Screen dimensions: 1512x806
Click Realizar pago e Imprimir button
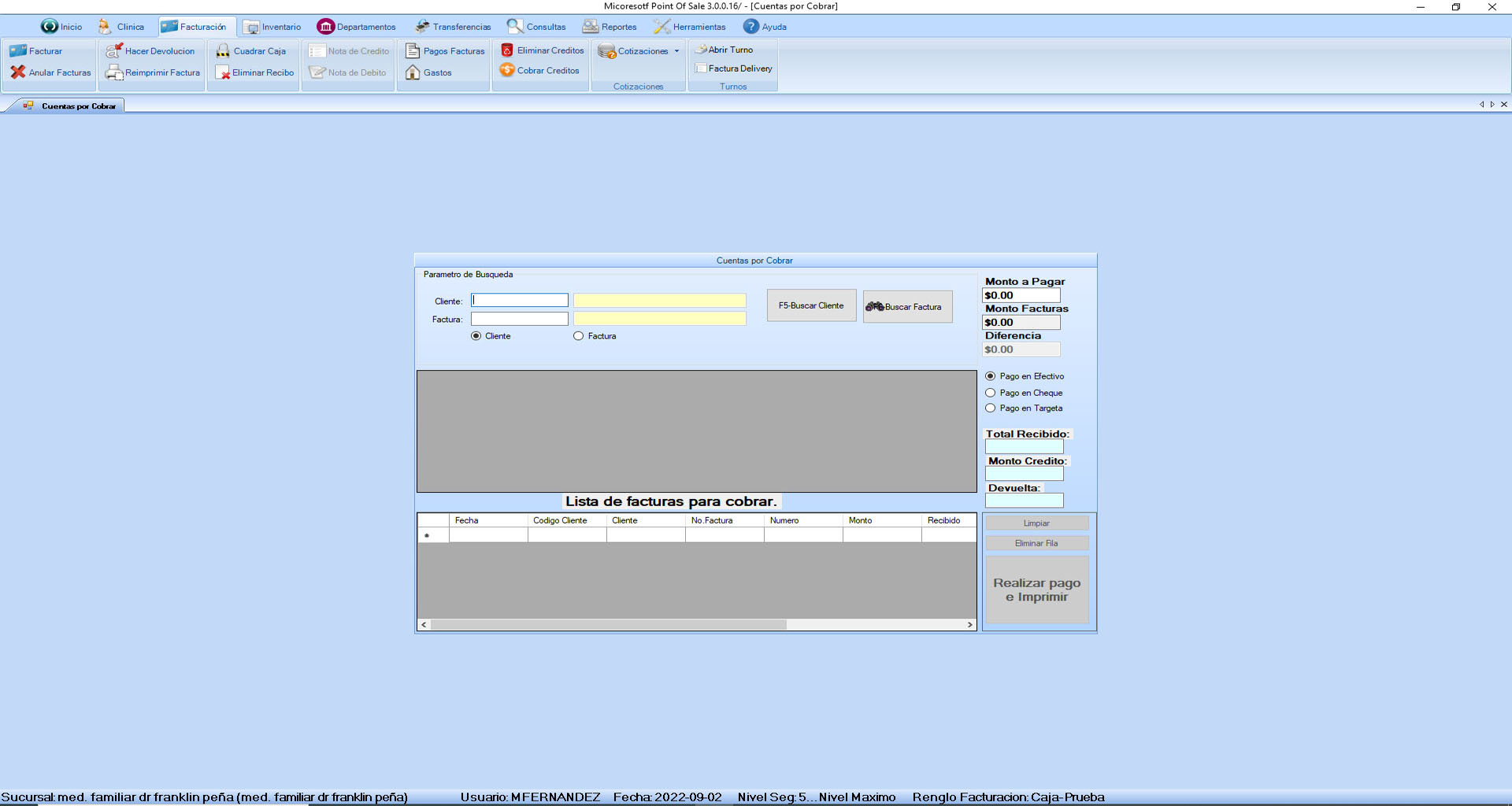click(1037, 590)
